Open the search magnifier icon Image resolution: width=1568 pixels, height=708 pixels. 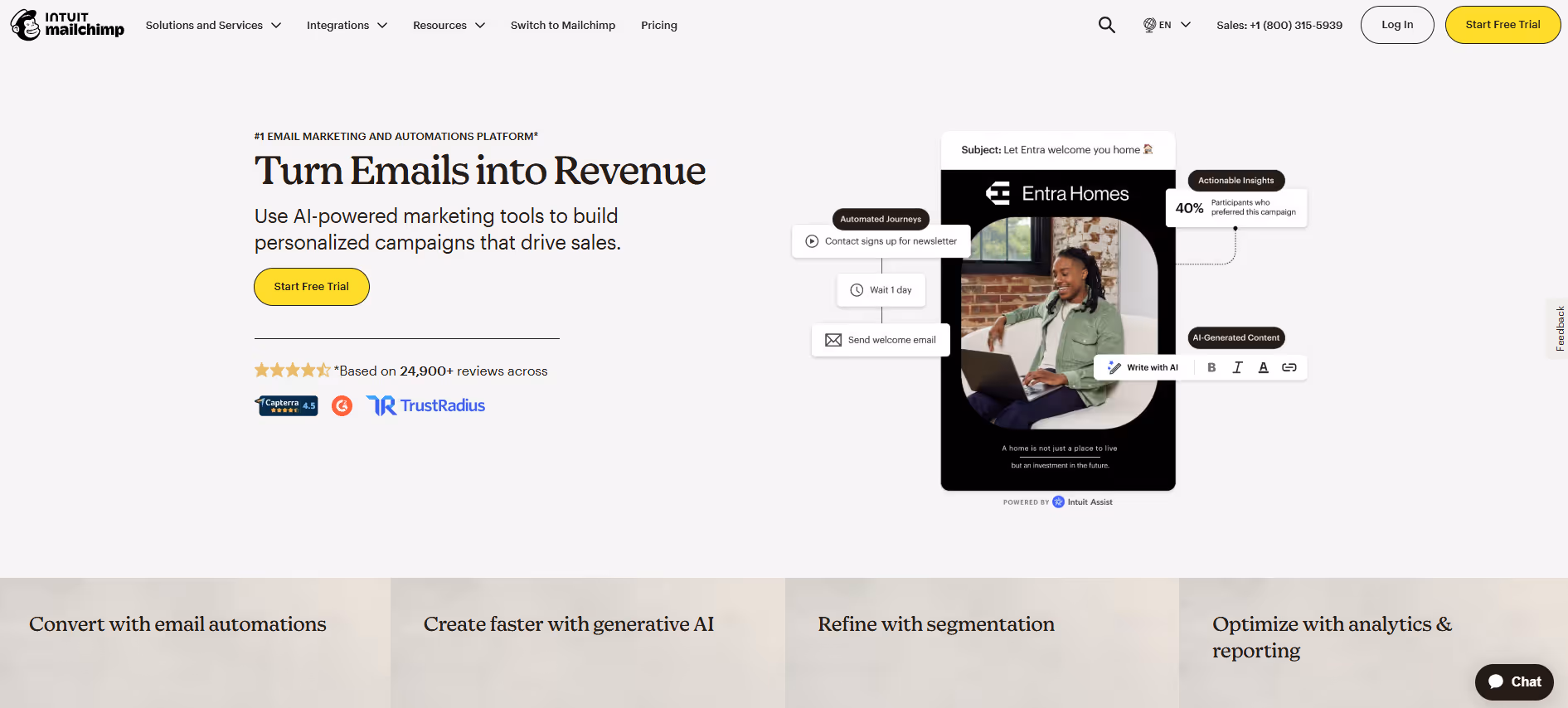(x=1106, y=25)
